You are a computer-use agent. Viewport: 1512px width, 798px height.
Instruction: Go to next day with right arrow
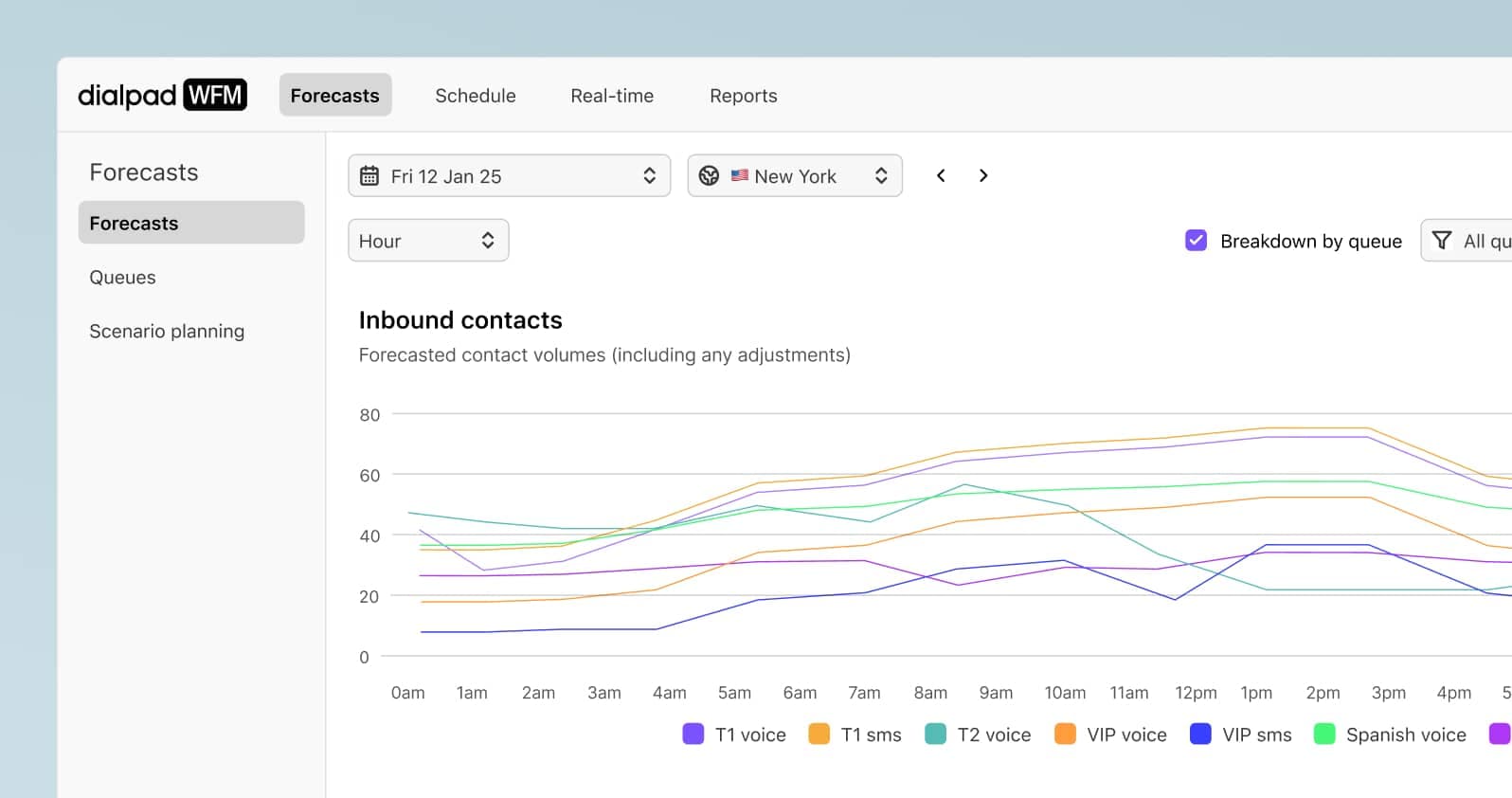point(983,176)
